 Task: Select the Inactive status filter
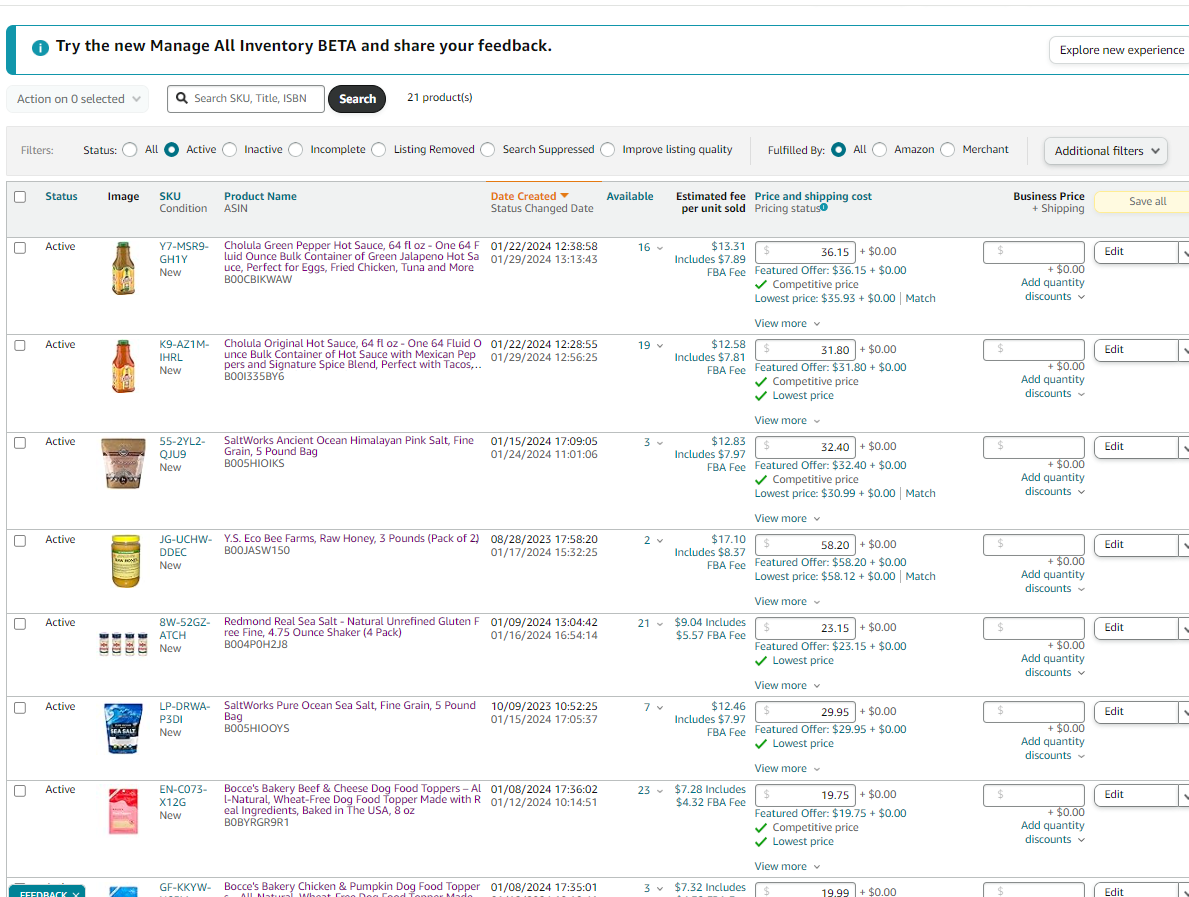(230, 149)
